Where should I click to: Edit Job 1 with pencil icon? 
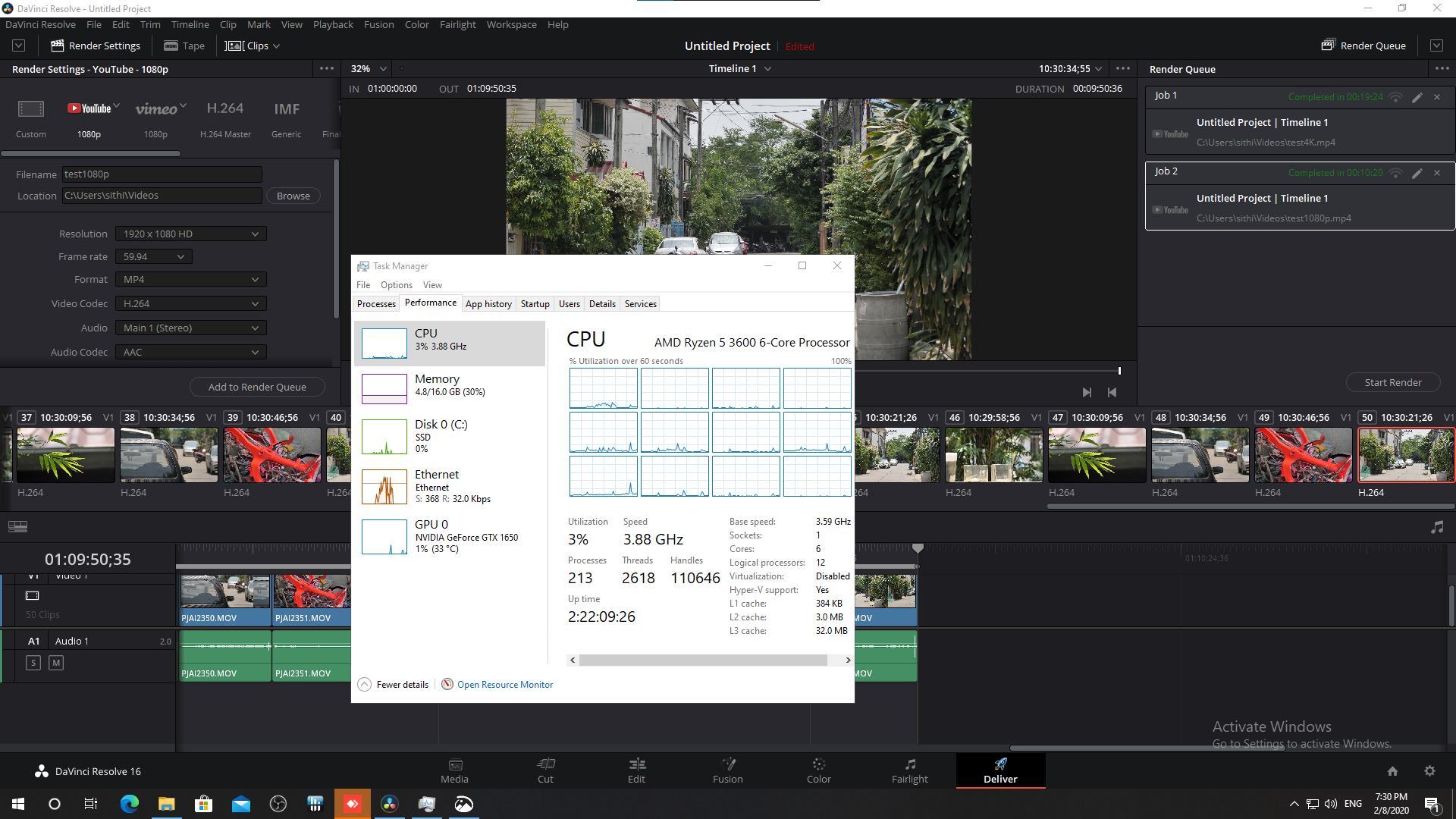click(1417, 97)
